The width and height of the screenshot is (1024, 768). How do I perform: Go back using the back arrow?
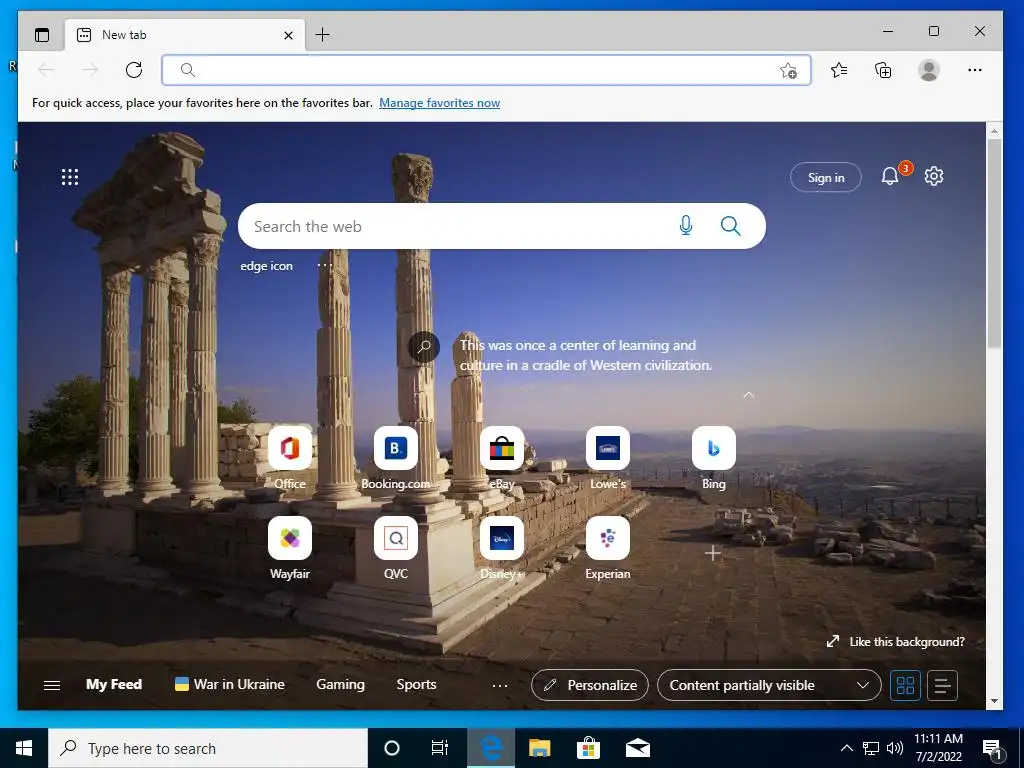pyautogui.click(x=46, y=70)
